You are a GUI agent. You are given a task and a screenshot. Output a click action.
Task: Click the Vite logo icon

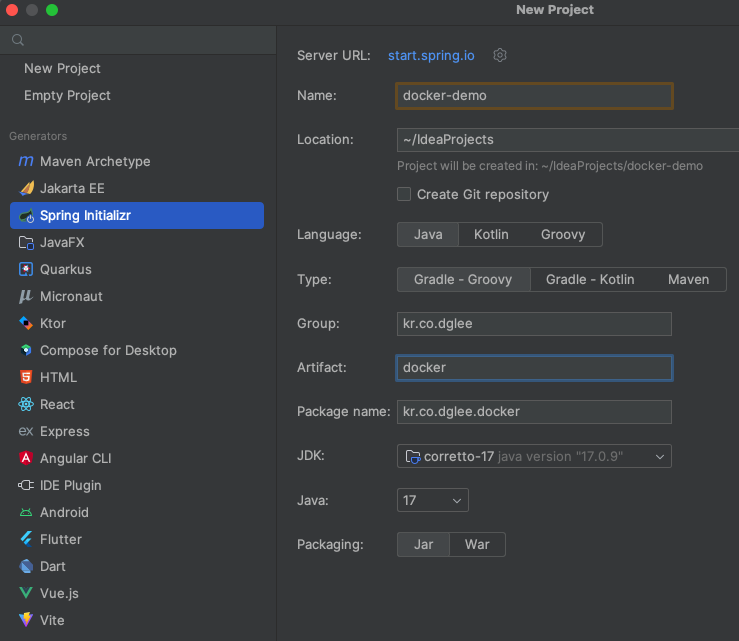point(26,620)
